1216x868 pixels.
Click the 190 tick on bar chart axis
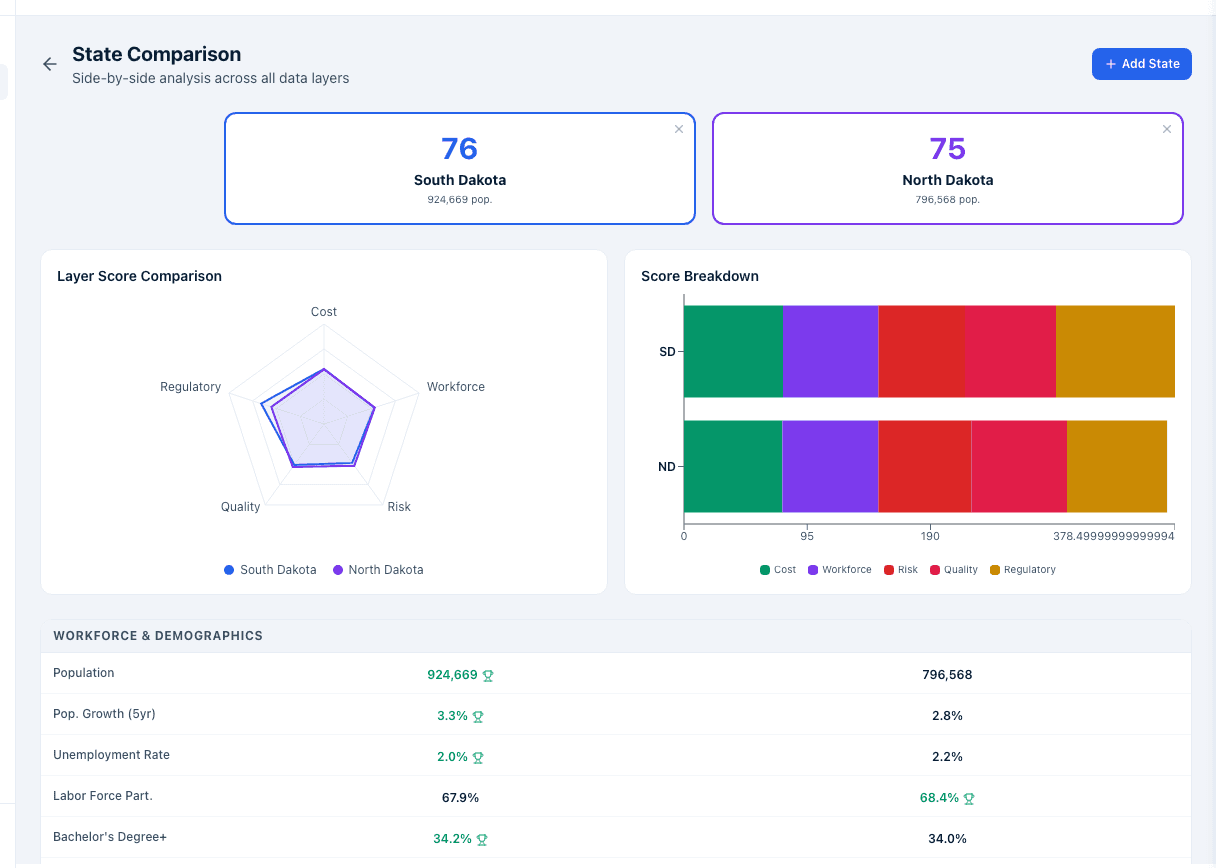[930, 537]
